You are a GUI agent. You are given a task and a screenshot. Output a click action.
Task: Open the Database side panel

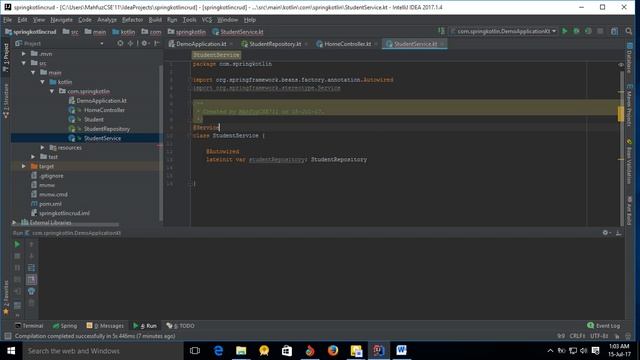click(x=629, y=58)
